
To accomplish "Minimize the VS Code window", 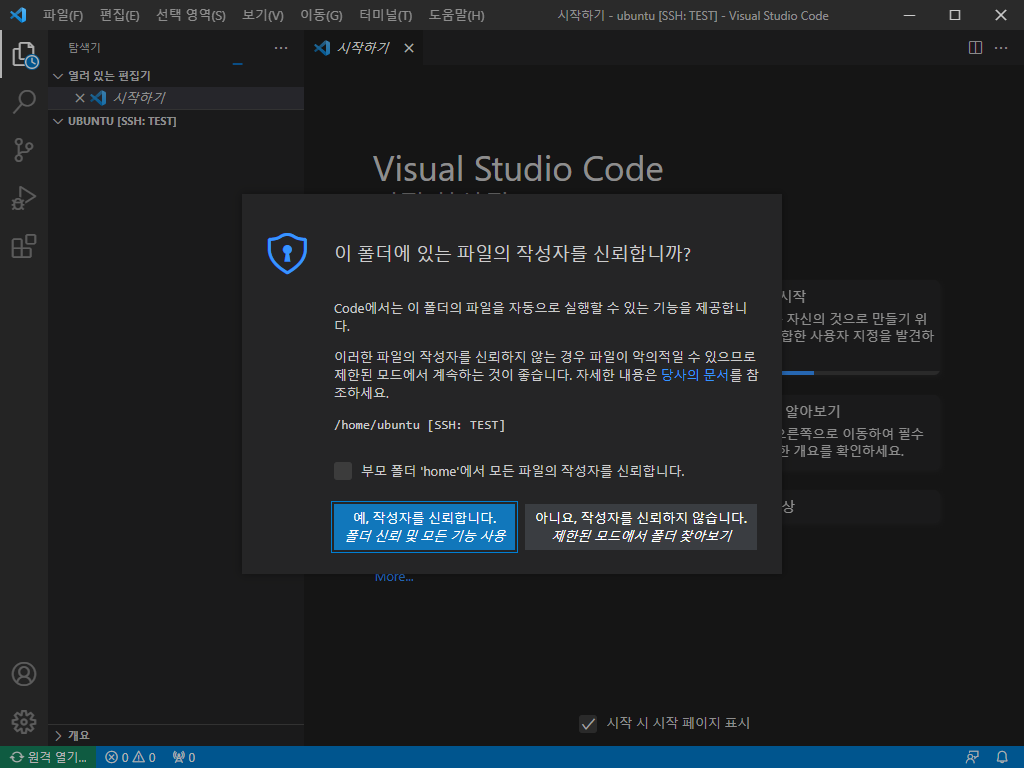I will point(909,15).
